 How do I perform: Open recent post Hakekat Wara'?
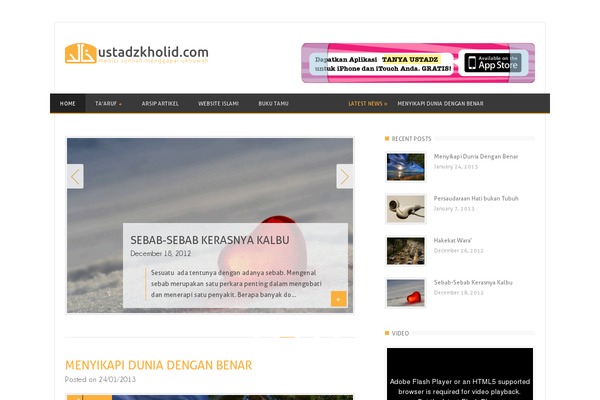[x=453, y=240]
